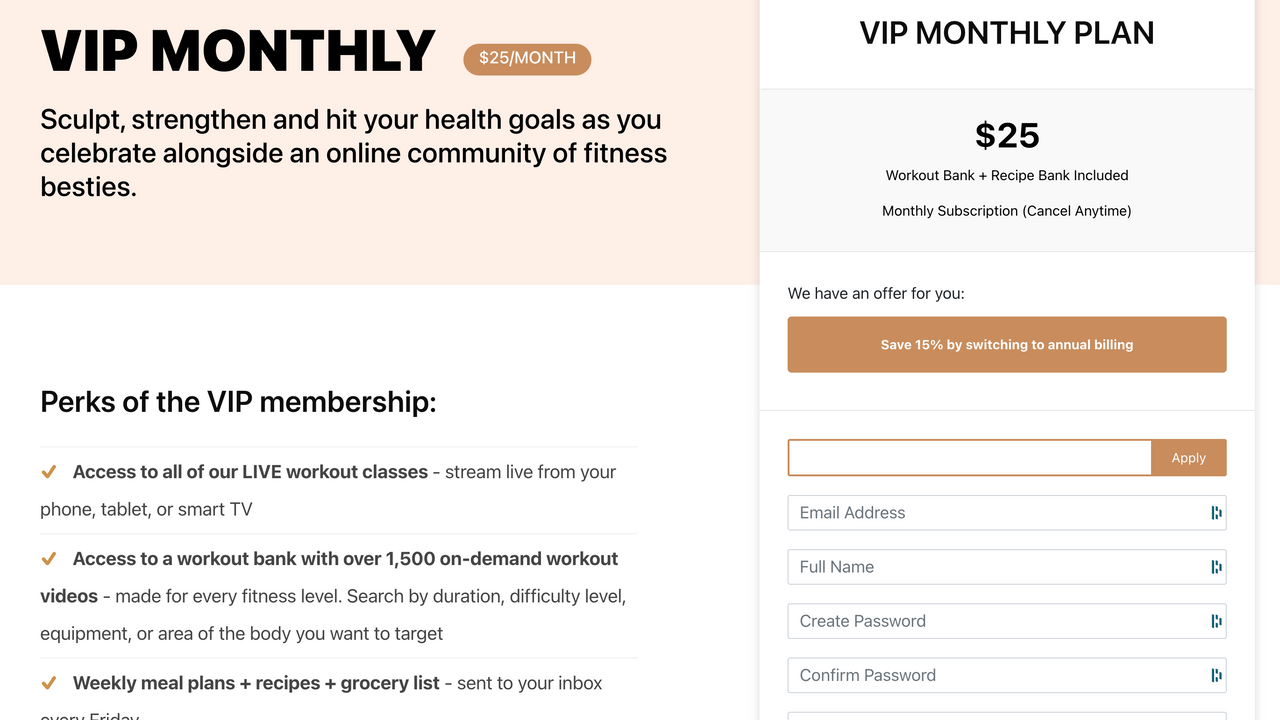1280x720 pixels.
Task: Click the $25/MONTH price badge
Action: (527, 59)
